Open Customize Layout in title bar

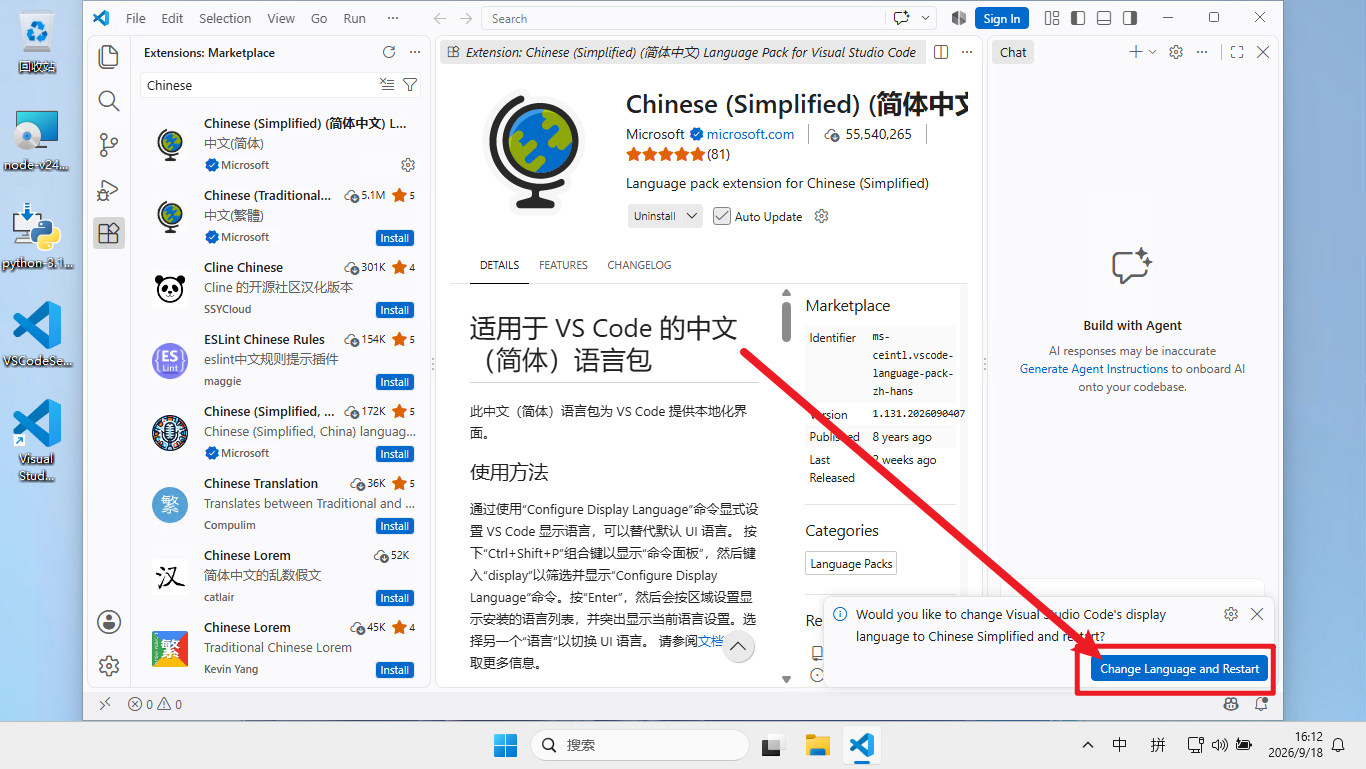(x=1052, y=18)
